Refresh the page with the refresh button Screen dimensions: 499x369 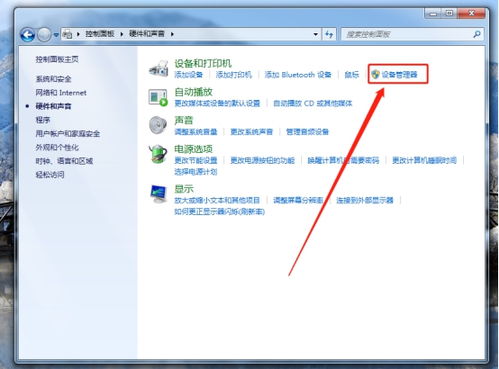[x=329, y=34]
